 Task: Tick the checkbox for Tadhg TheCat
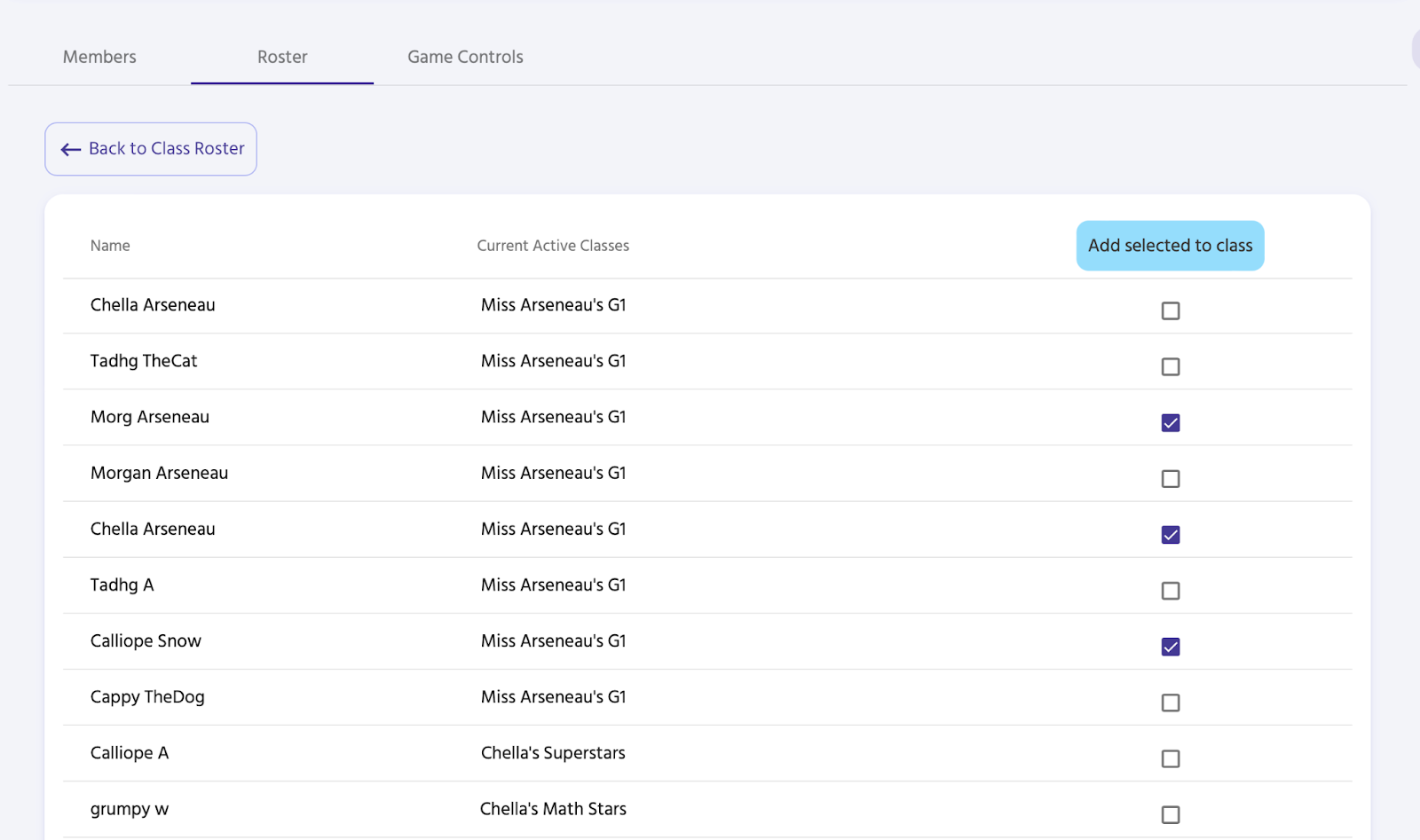tap(1171, 366)
